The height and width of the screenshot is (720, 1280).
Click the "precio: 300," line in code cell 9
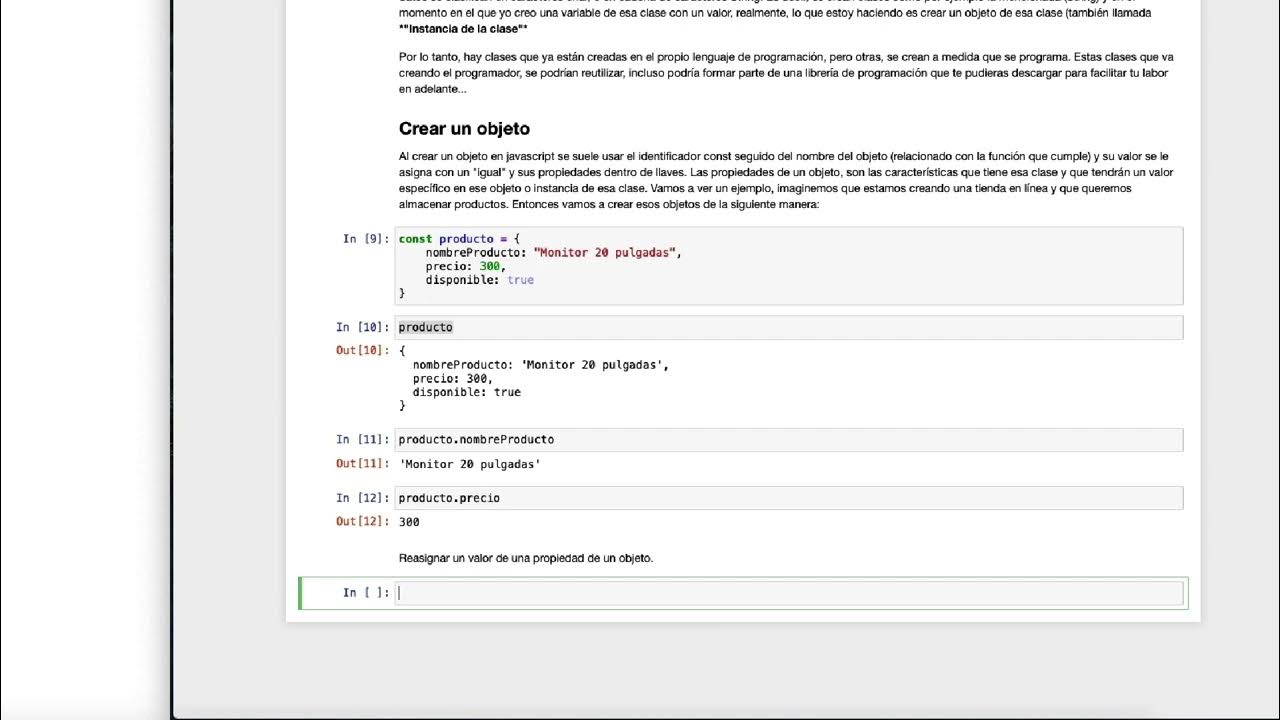pyautogui.click(x=466, y=266)
